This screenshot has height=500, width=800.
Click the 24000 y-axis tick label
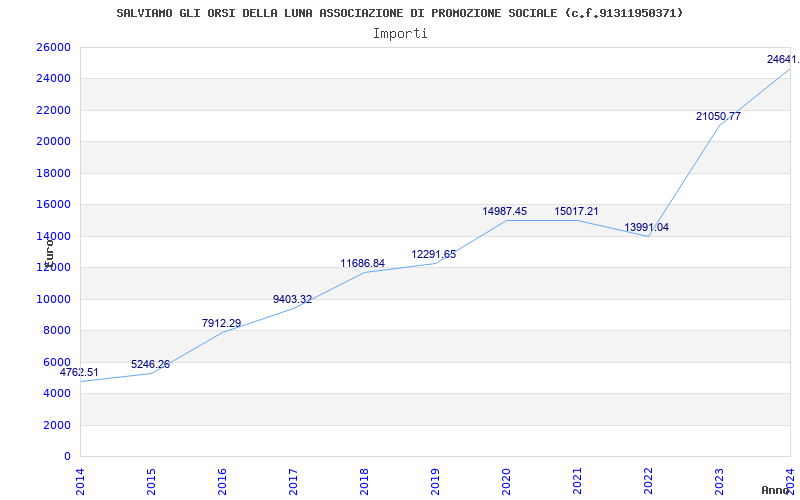pyautogui.click(x=54, y=79)
